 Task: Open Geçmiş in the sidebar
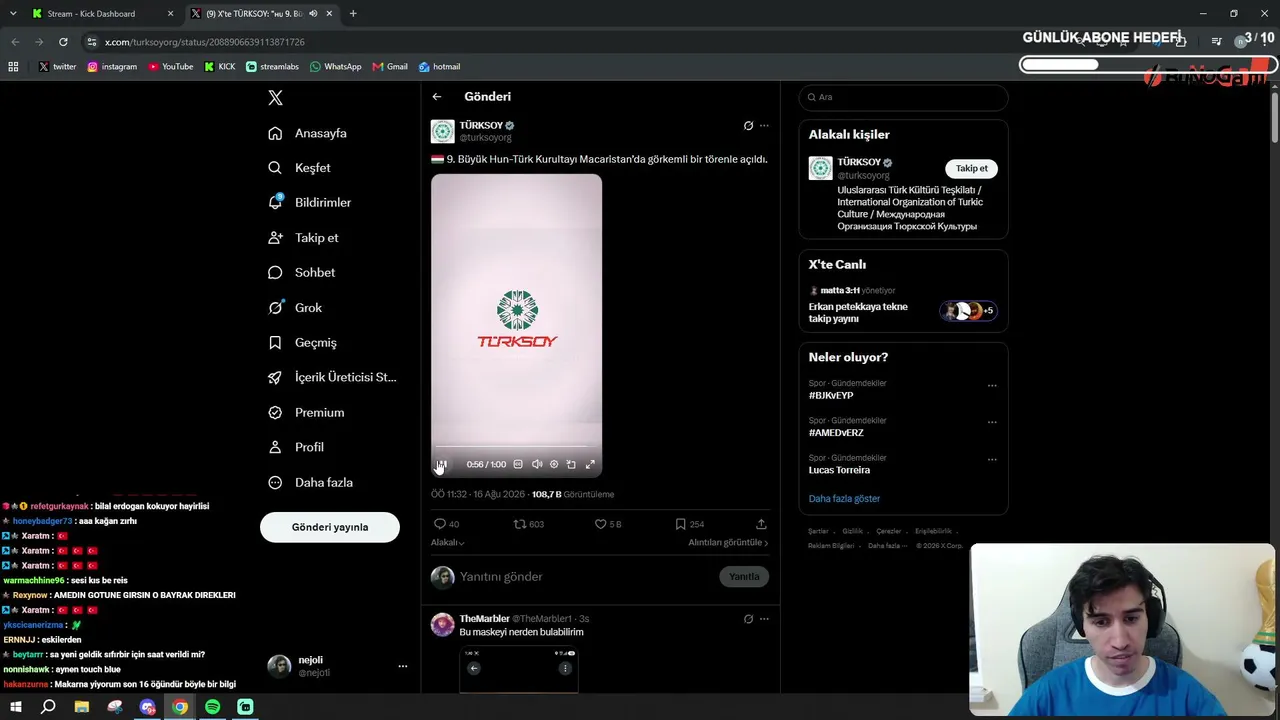point(303,343)
